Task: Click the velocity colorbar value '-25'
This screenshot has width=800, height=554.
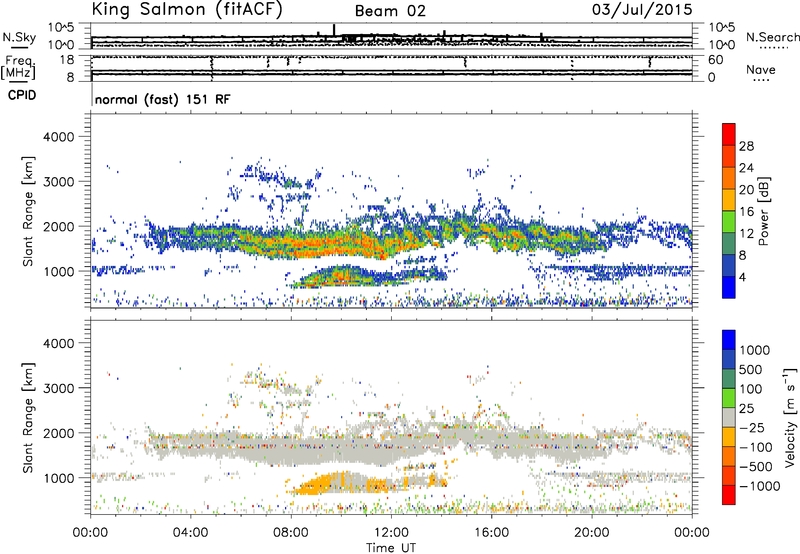Action: point(752,428)
